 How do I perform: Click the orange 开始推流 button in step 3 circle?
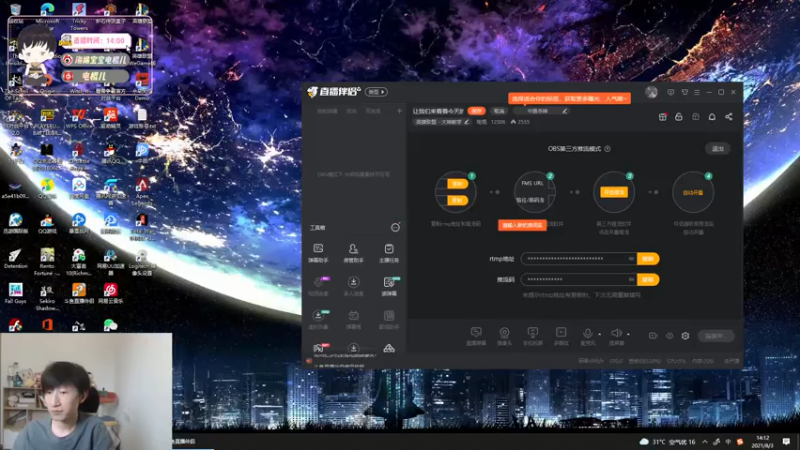(x=613, y=192)
